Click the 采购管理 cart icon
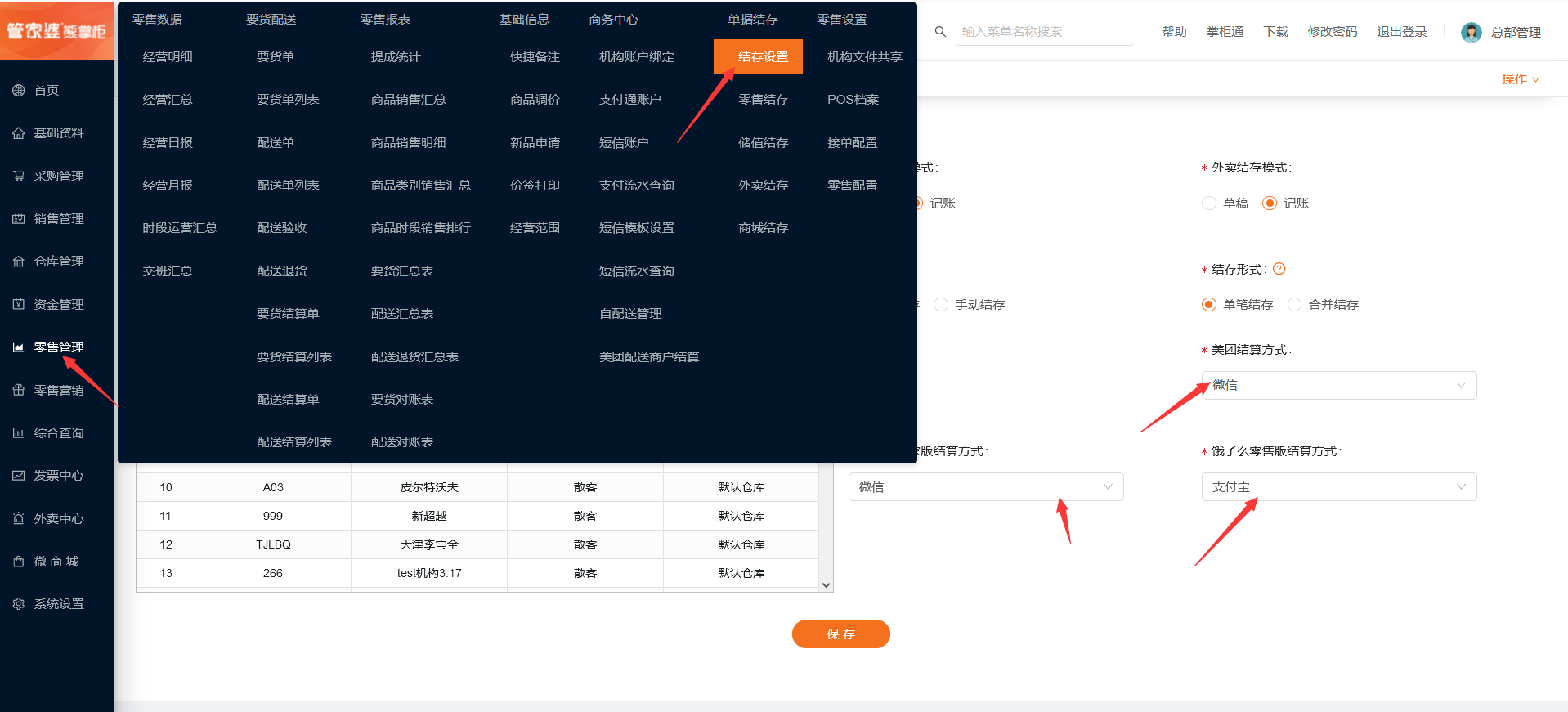Image resolution: width=1568 pixels, height=712 pixels. pyautogui.click(x=18, y=176)
